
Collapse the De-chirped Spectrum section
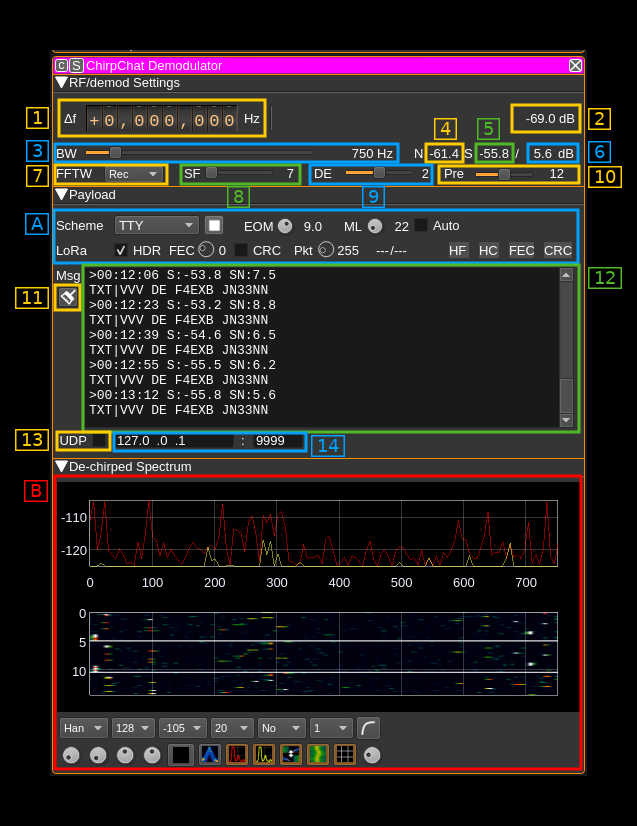click(x=61, y=466)
